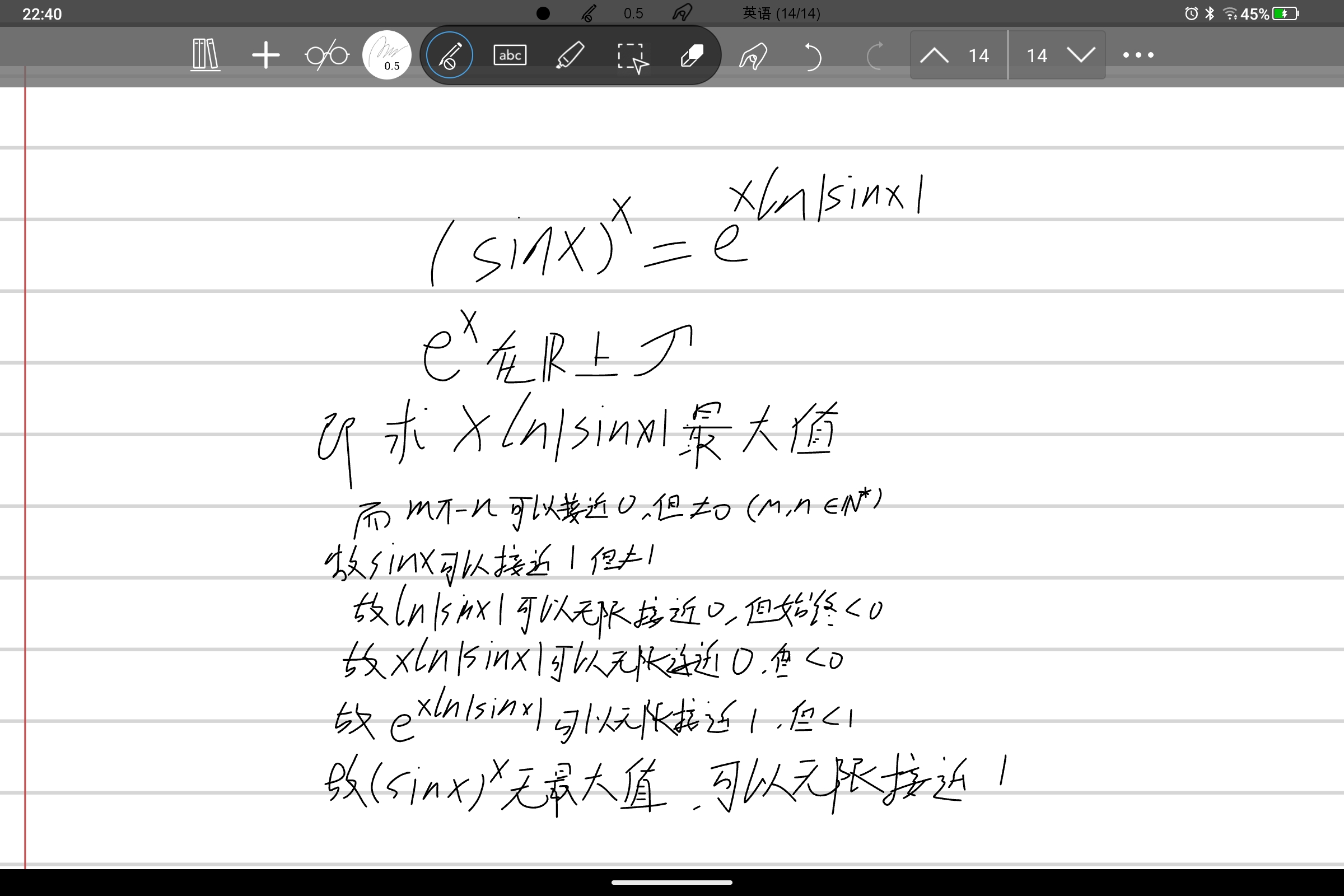The width and height of the screenshot is (1344, 896).
Task: Redo the last undone stroke
Action: (x=874, y=55)
